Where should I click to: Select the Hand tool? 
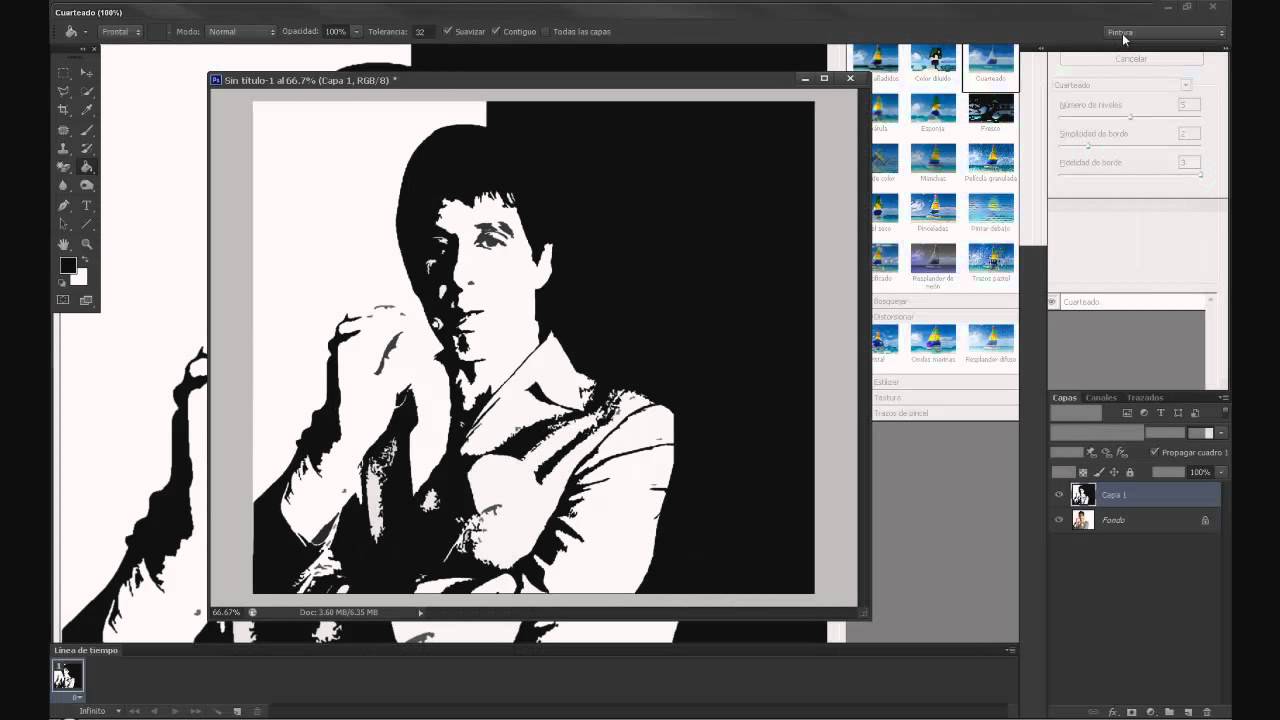tap(64, 244)
